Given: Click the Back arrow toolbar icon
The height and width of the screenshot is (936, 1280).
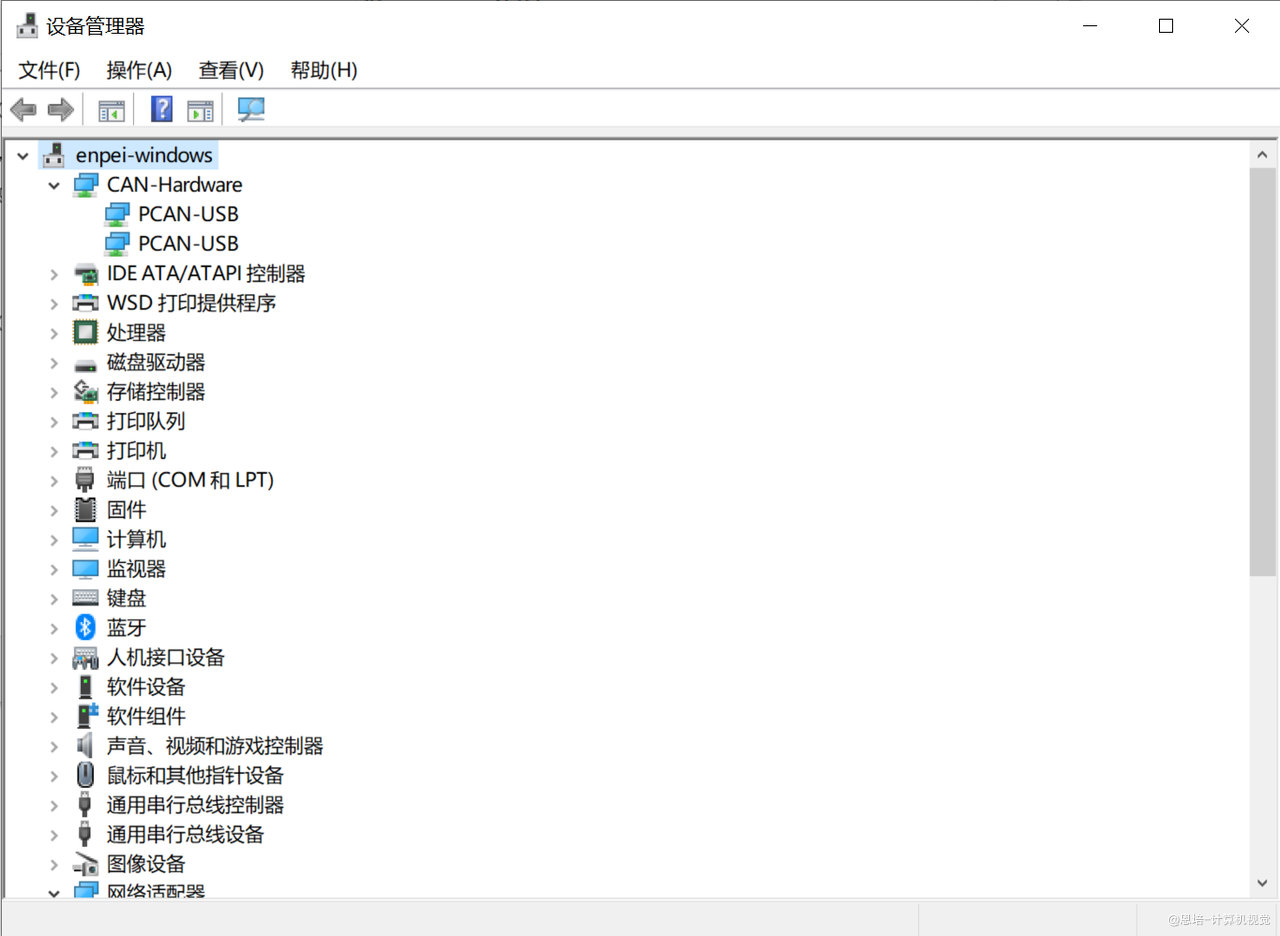Looking at the screenshot, I should tap(23, 110).
